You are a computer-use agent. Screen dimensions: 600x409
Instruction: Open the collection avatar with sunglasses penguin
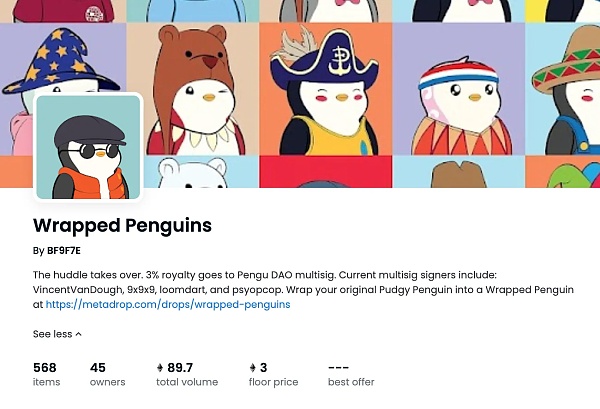point(88,147)
